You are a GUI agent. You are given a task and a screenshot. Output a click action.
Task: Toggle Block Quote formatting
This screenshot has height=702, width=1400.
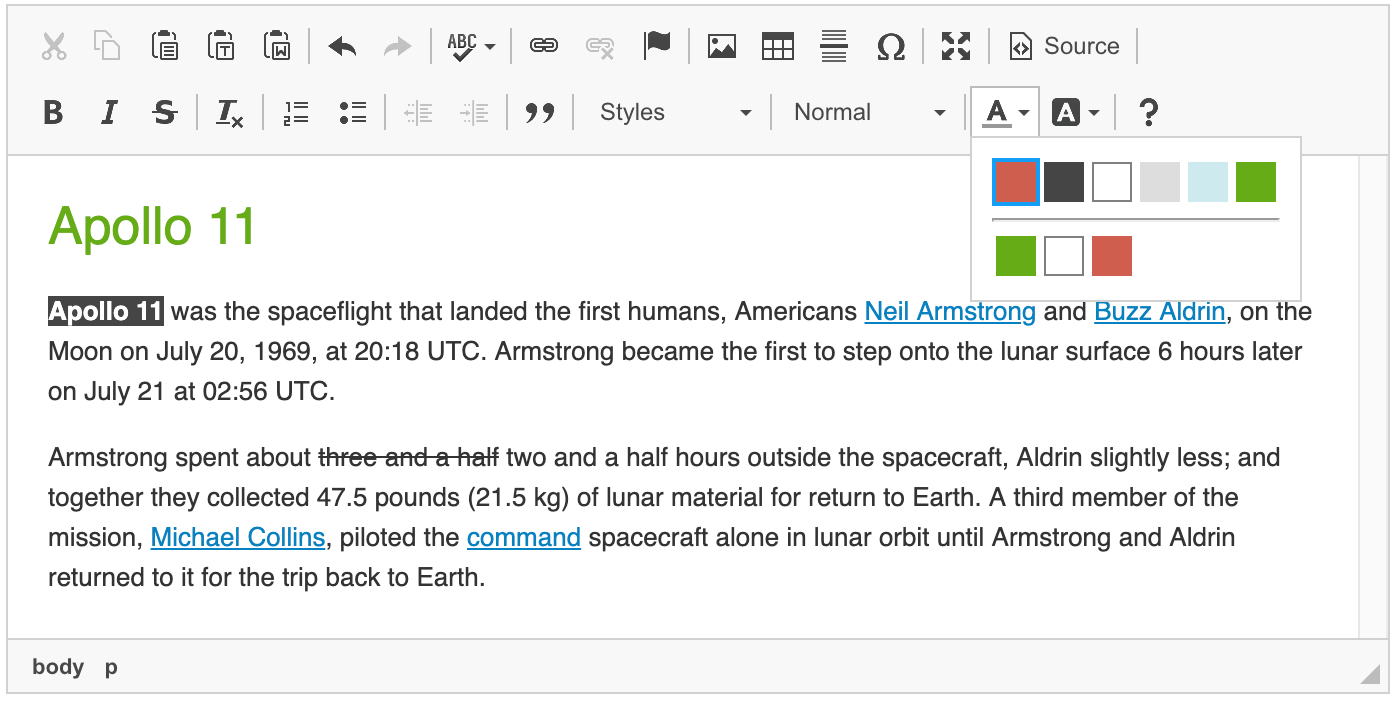(540, 112)
